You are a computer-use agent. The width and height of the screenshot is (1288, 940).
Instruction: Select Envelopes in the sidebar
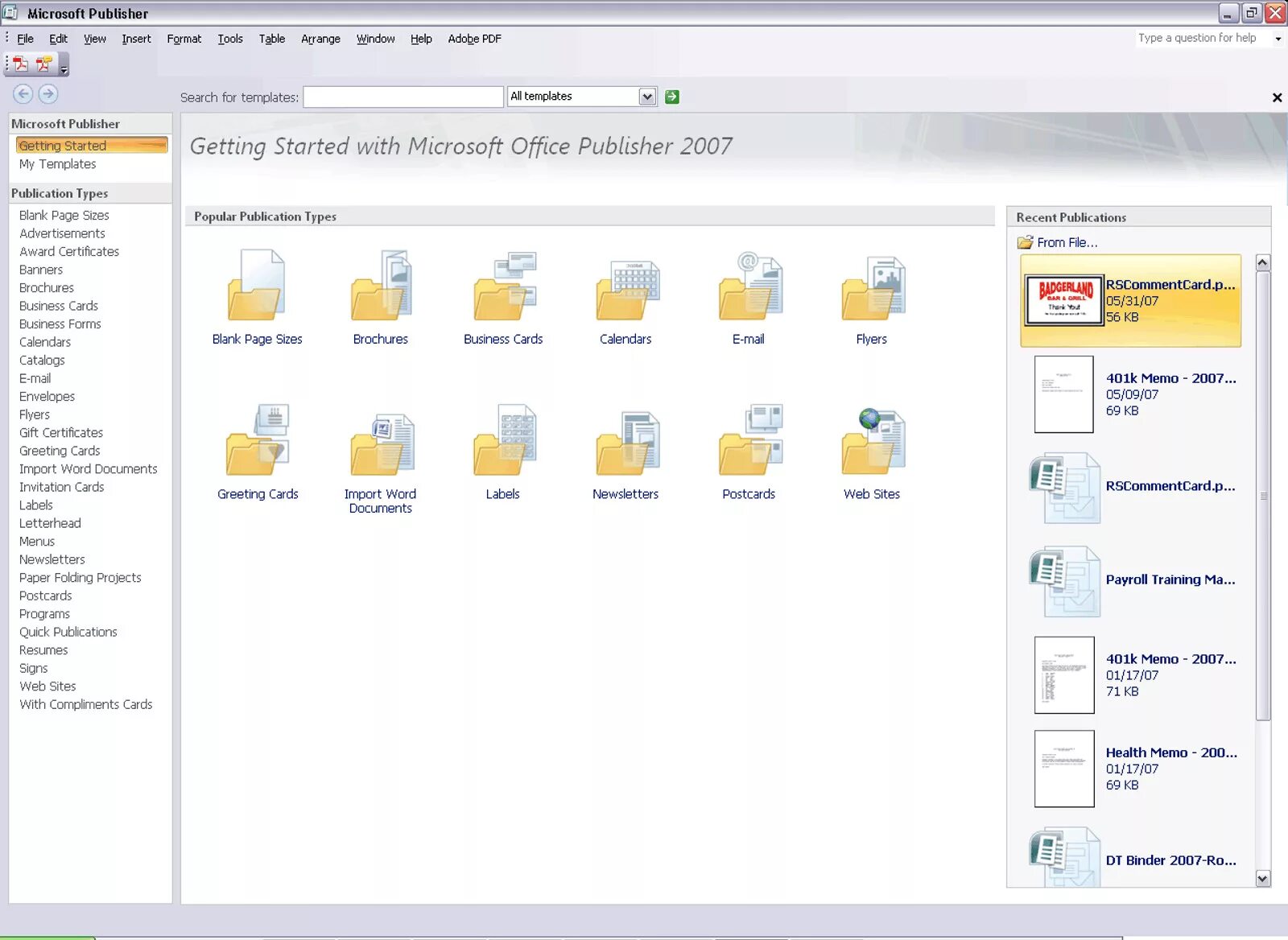tap(47, 397)
